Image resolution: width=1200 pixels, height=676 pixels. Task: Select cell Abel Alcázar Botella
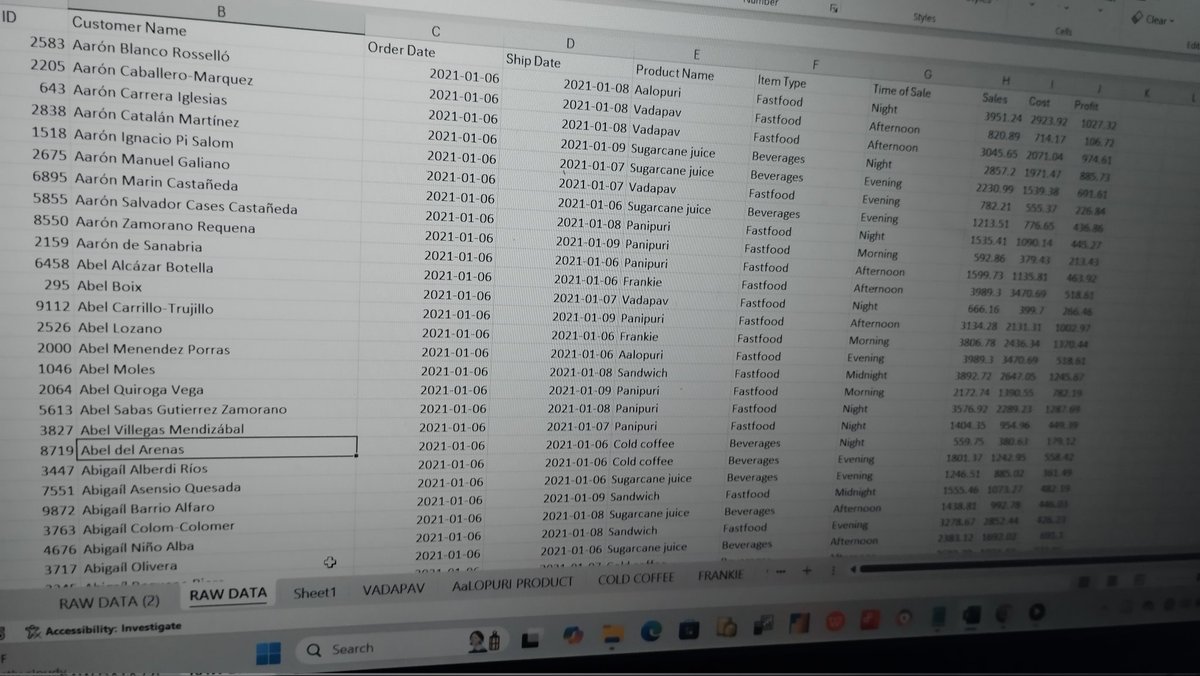coord(145,265)
